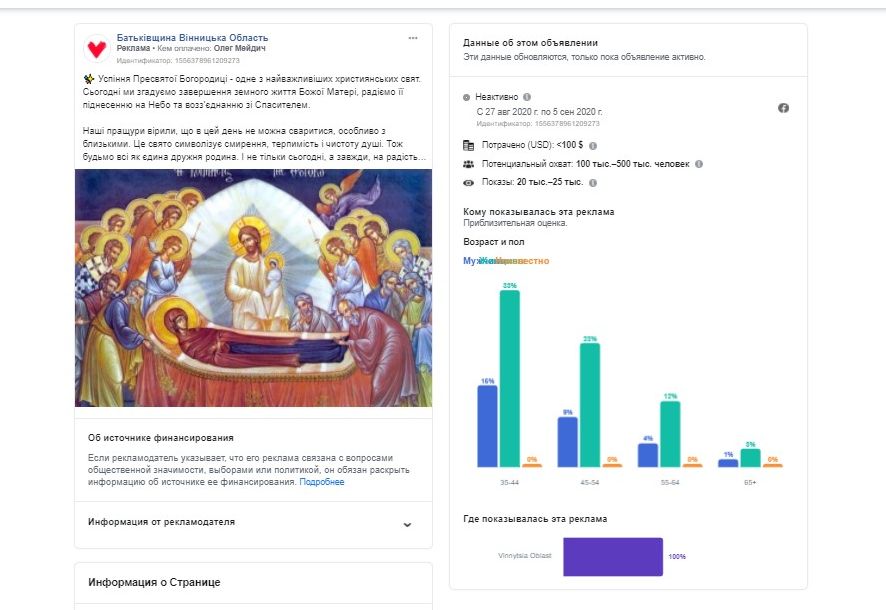Click payer name Олег Мейдич
Viewport: 886px width, 610px height.
242,48
